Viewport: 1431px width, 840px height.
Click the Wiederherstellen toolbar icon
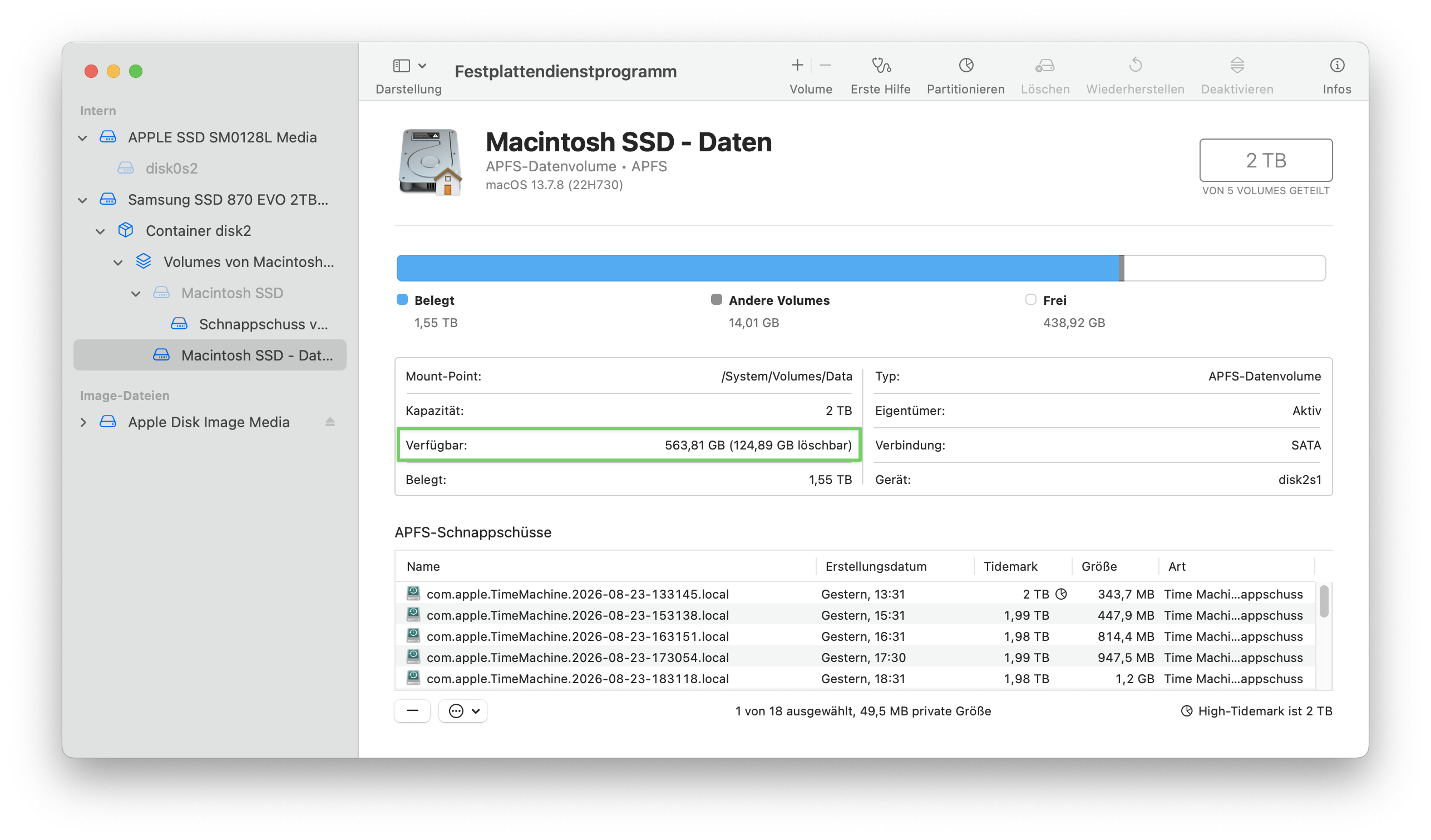coord(1135,65)
